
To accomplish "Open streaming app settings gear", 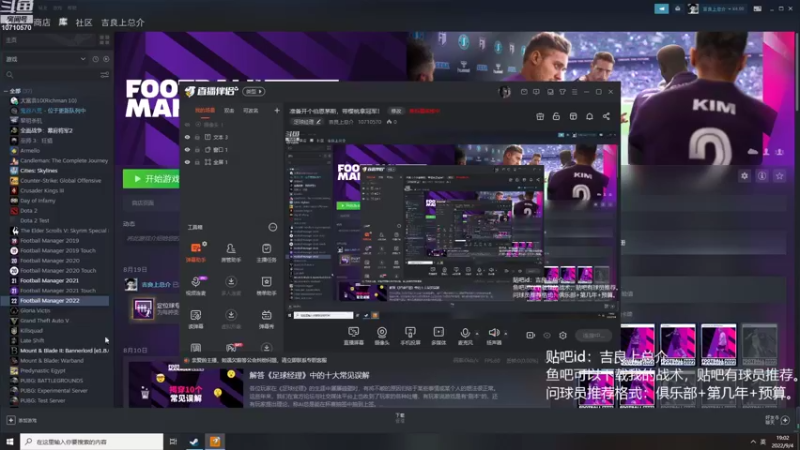I will point(563,335).
